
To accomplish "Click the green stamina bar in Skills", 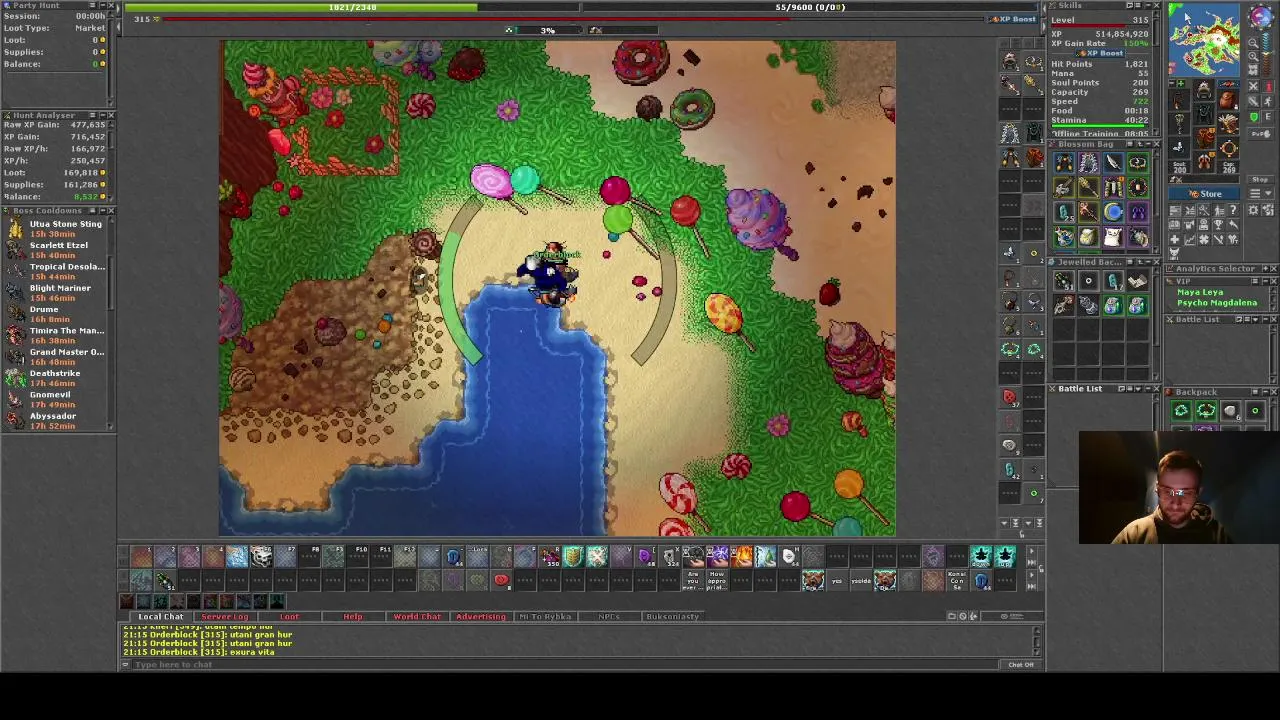I will (x=1100, y=126).
